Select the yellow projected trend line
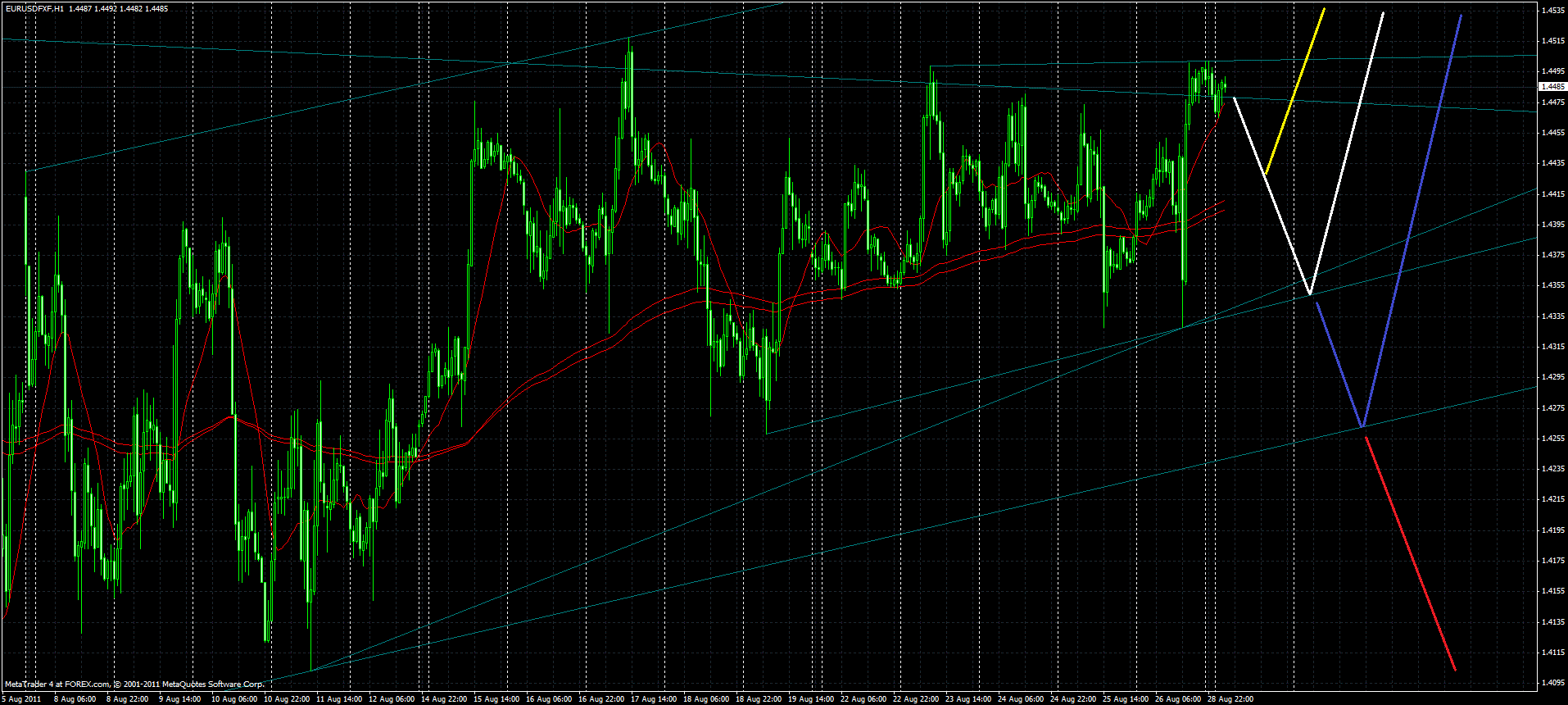The height and width of the screenshot is (705, 1568). tap(1295, 91)
